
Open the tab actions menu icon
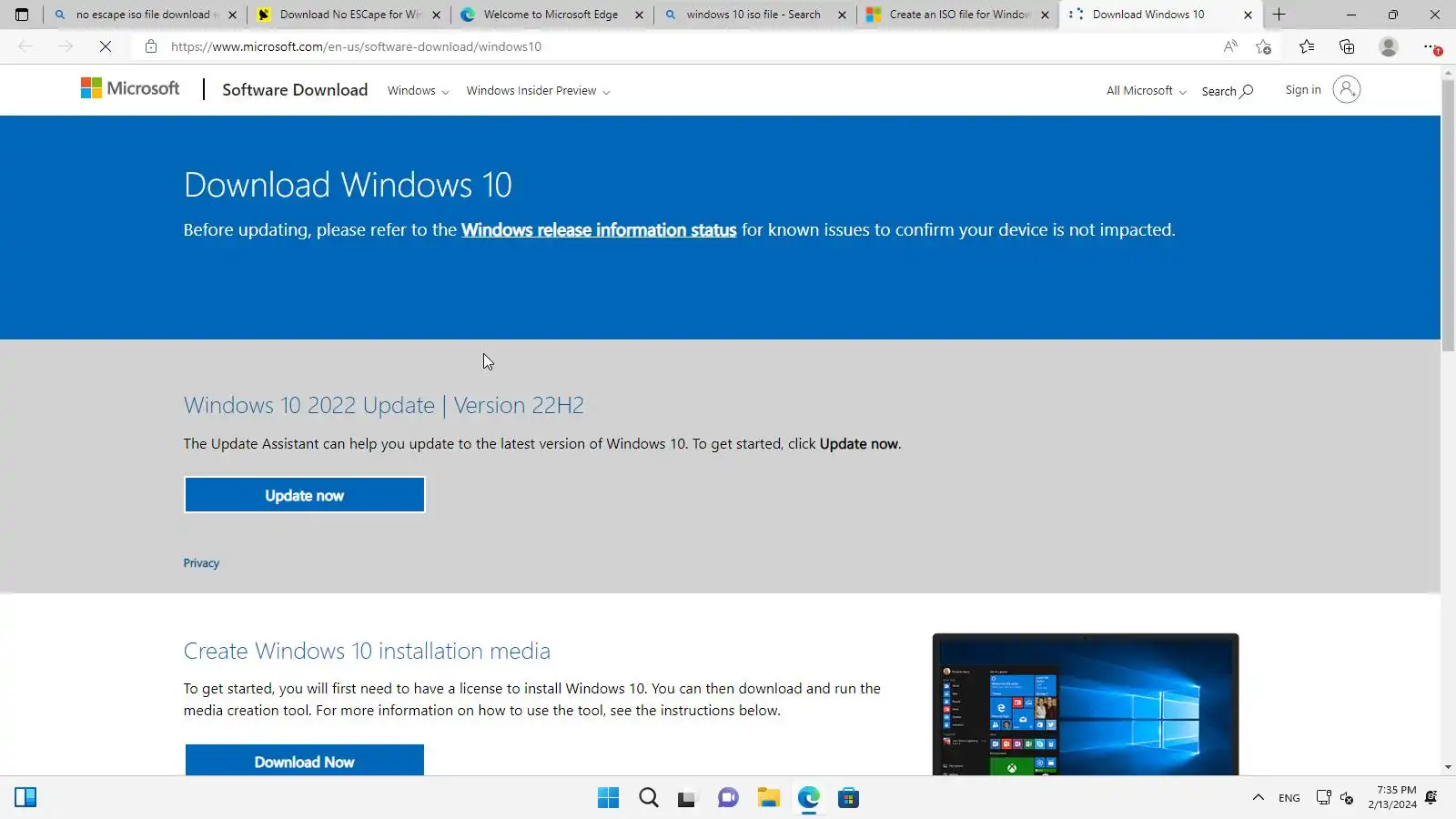(22, 15)
